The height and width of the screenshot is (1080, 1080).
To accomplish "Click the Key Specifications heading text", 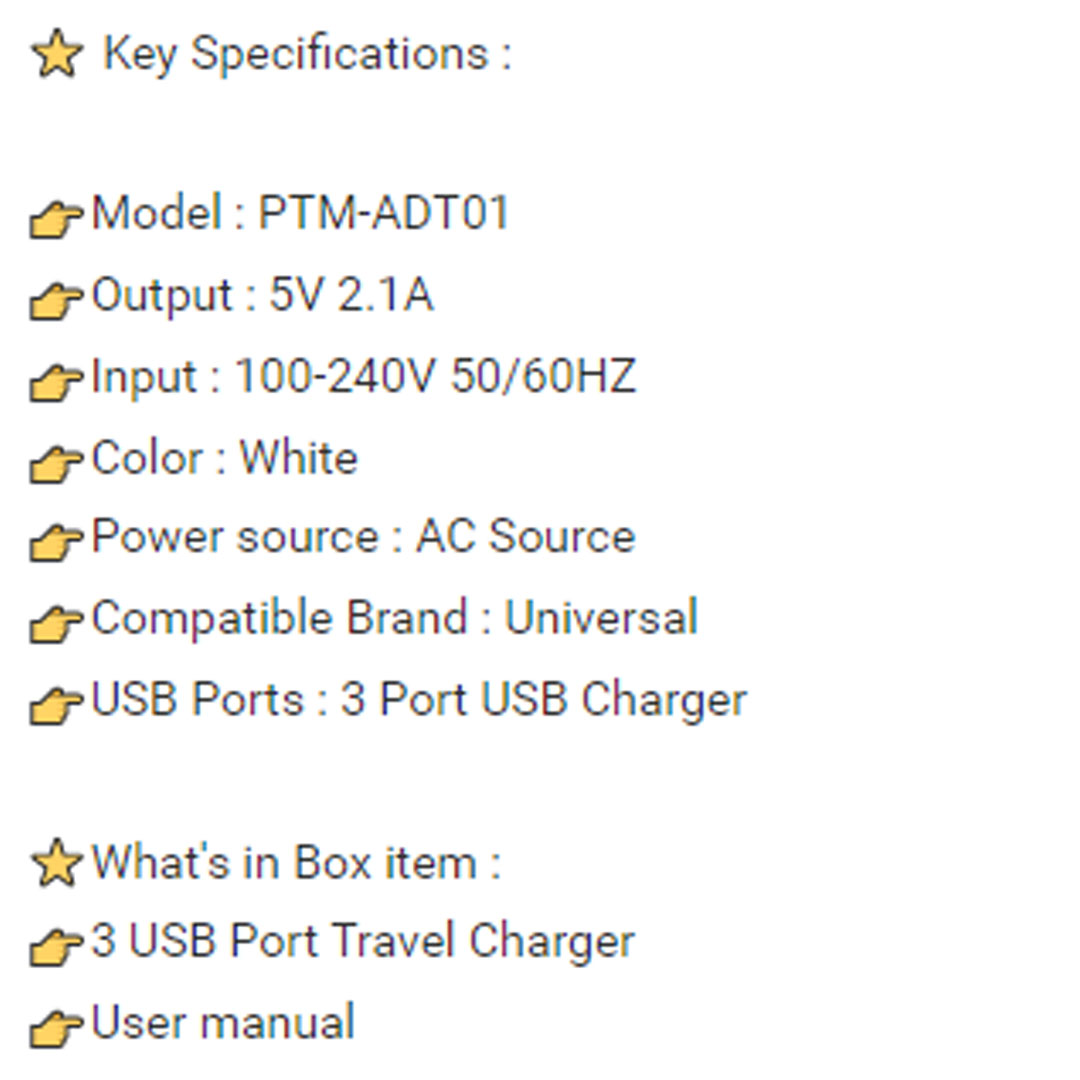I will (306, 52).
